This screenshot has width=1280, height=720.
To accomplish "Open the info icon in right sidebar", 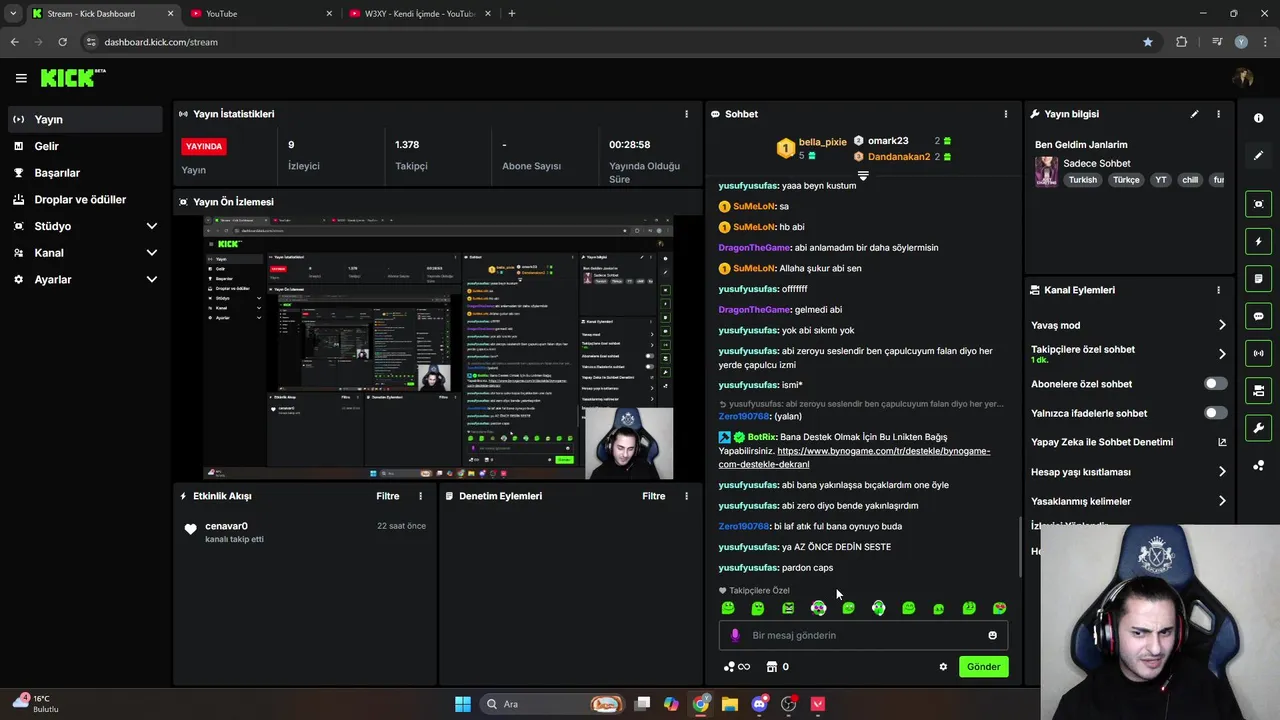I will (1258, 118).
